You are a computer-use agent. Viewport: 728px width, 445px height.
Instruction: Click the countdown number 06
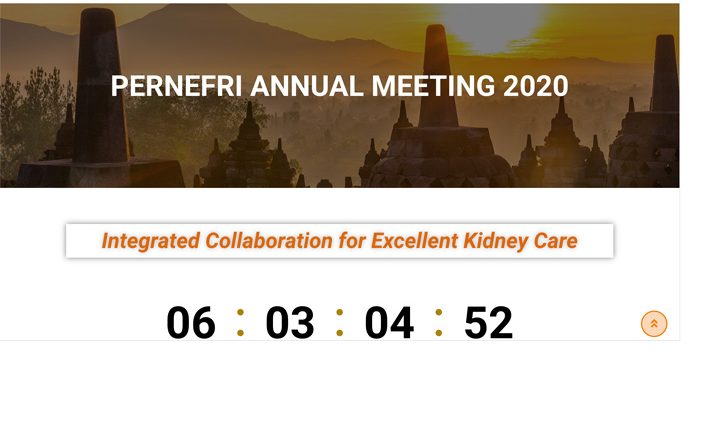pos(191,323)
